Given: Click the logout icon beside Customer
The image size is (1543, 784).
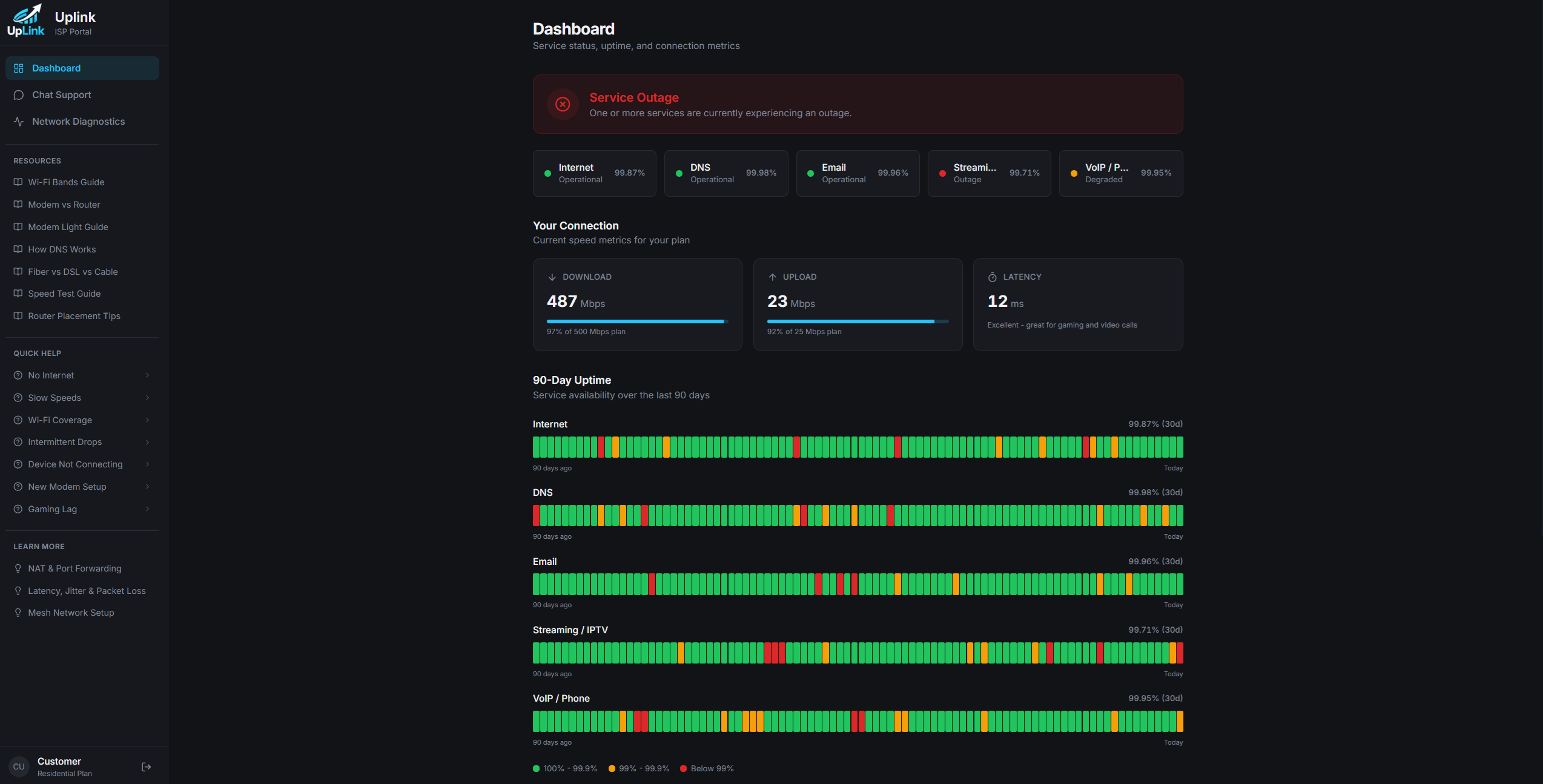Looking at the screenshot, I should [146, 767].
